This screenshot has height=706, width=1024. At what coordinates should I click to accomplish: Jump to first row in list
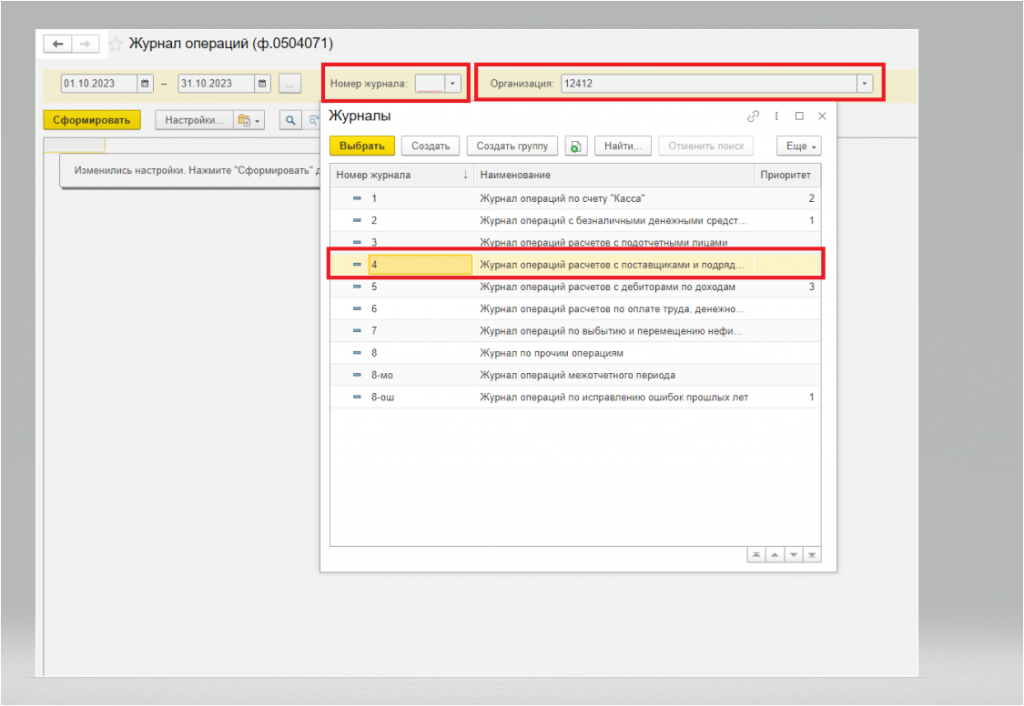[756, 555]
